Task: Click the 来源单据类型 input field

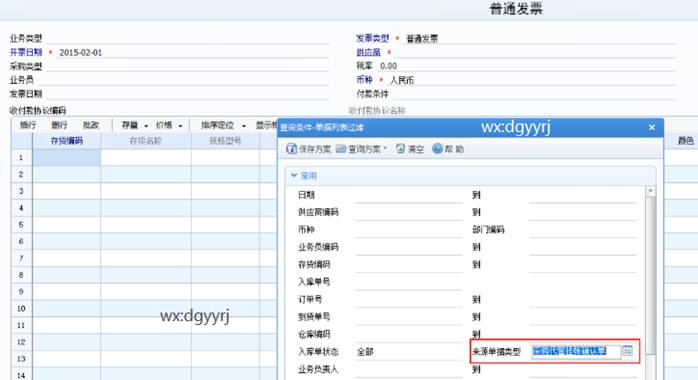Action: 576,351
